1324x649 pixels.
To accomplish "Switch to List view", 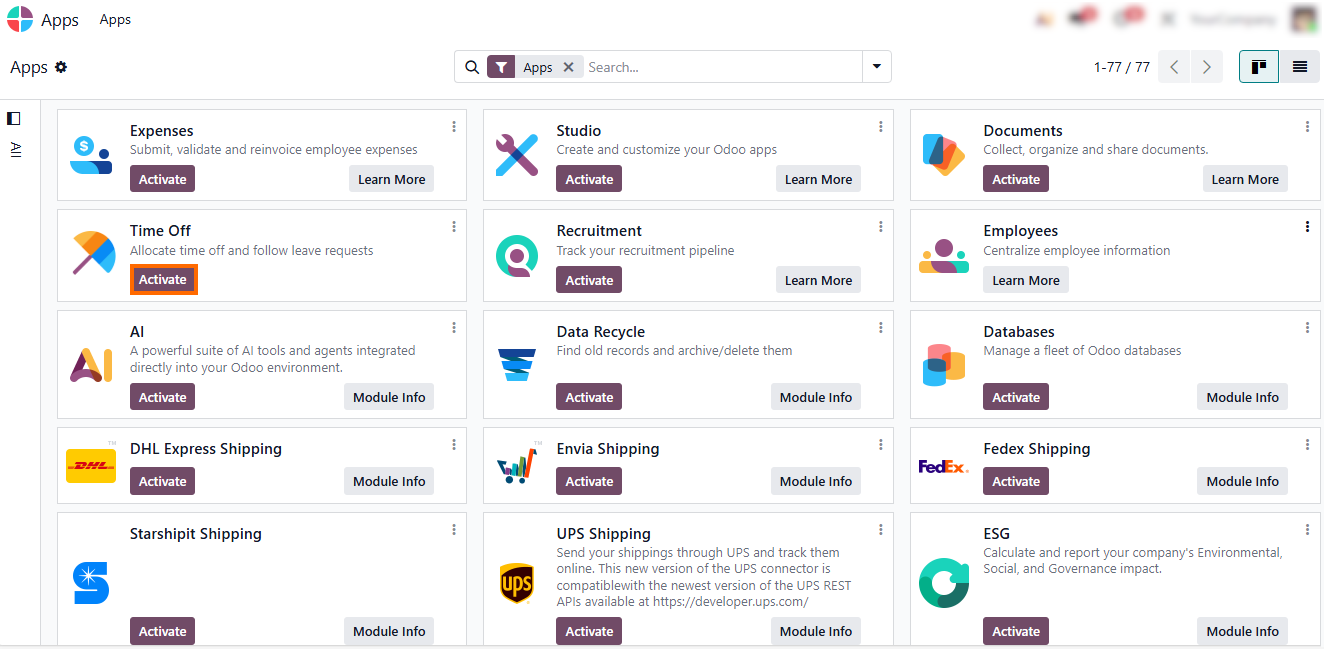I will tap(1299, 67).
